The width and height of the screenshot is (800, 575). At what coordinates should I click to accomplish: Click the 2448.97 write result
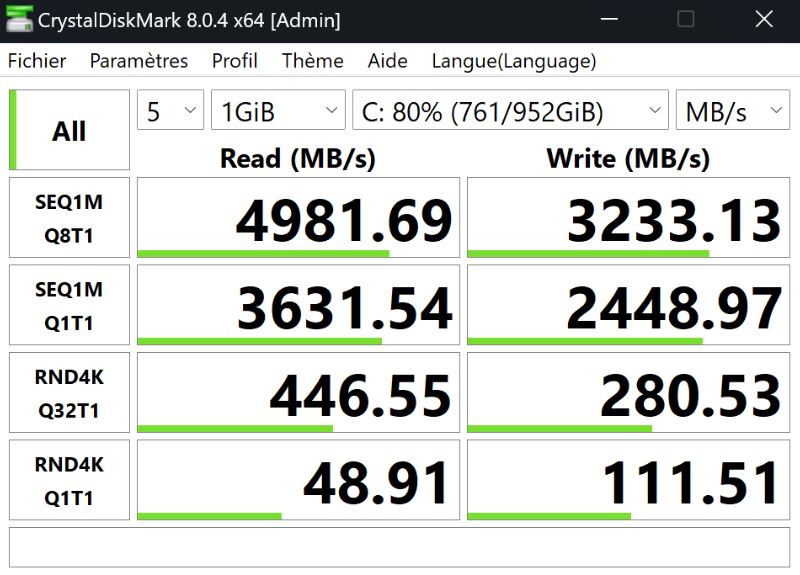629,305
